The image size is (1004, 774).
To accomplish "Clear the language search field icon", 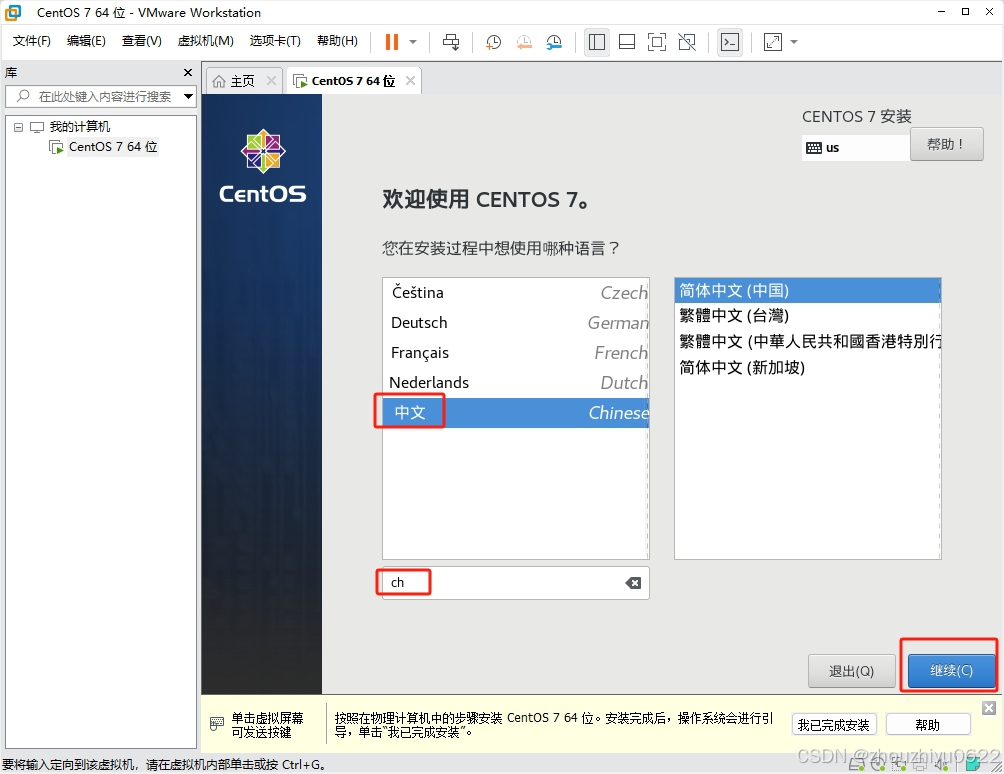I will point(633,583).
